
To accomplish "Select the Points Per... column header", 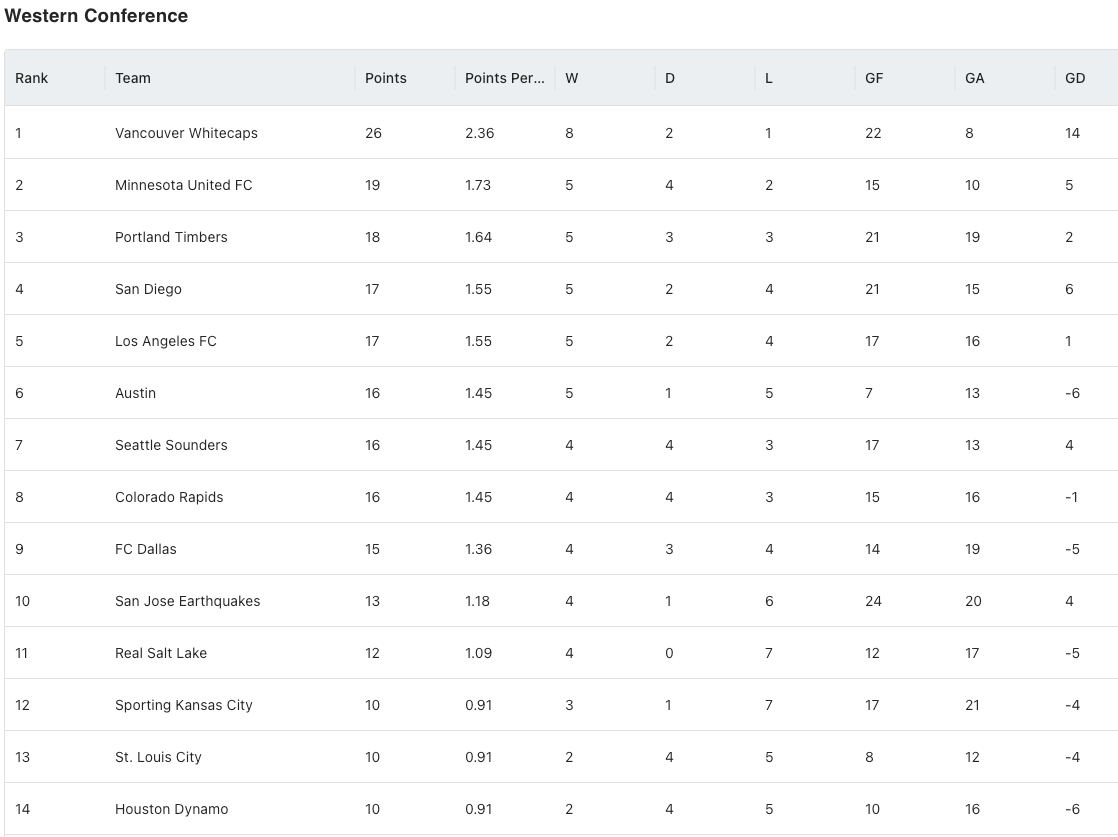I will (505, 78).
